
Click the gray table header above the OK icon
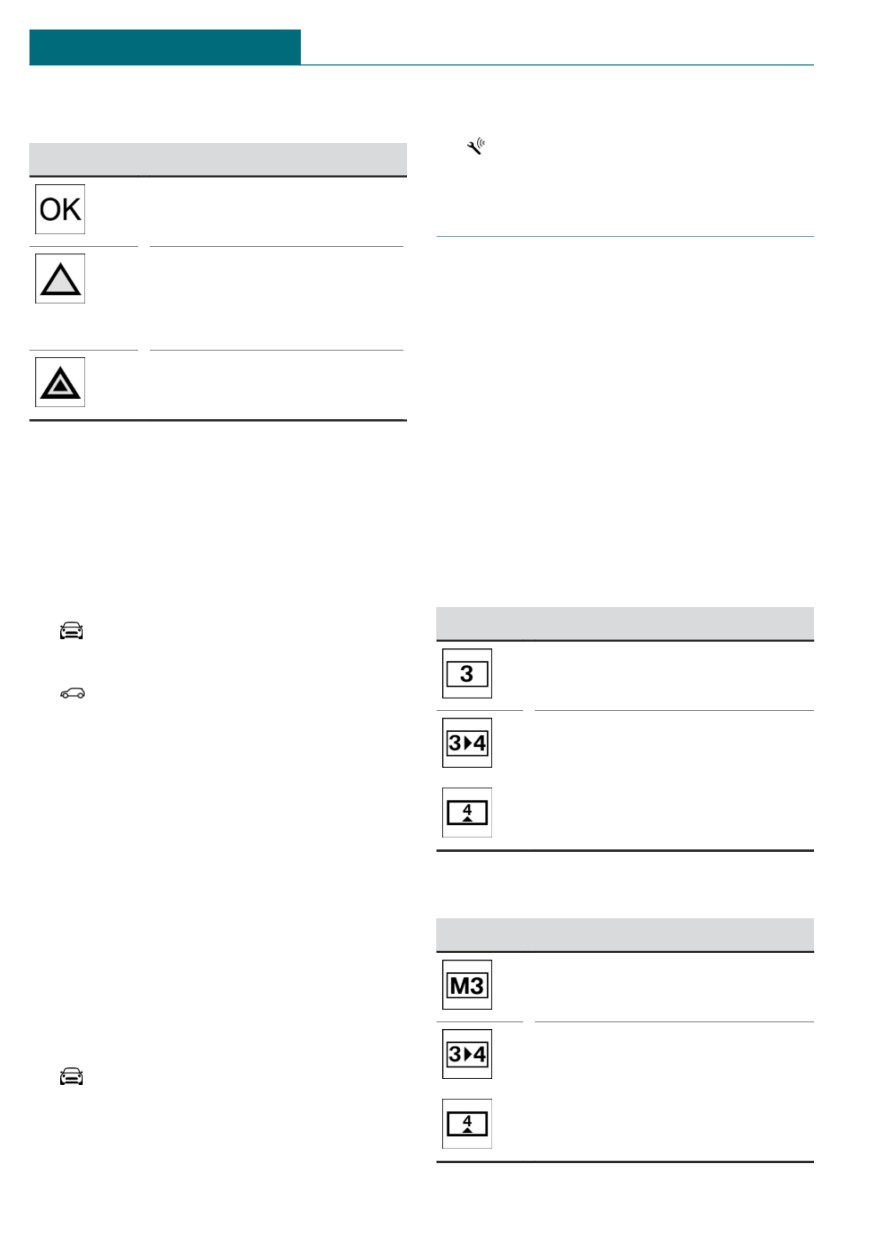tap(218, 160)
